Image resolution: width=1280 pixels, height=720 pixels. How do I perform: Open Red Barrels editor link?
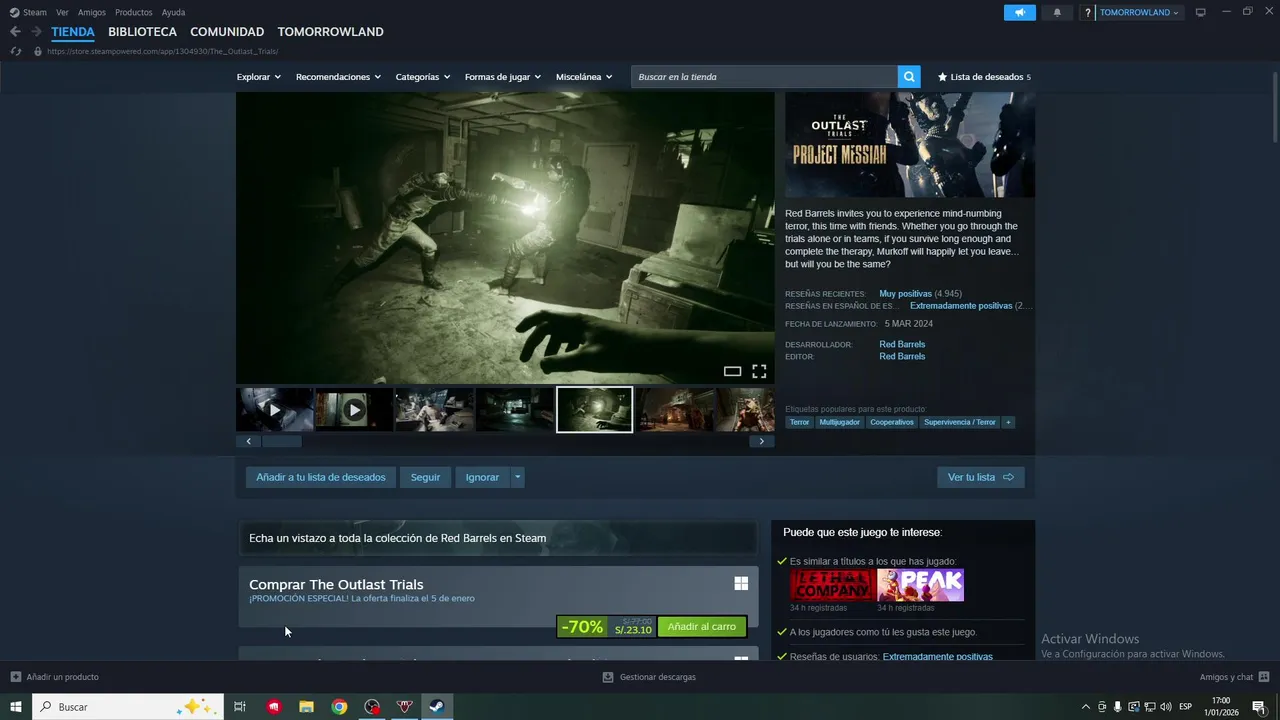902,356
